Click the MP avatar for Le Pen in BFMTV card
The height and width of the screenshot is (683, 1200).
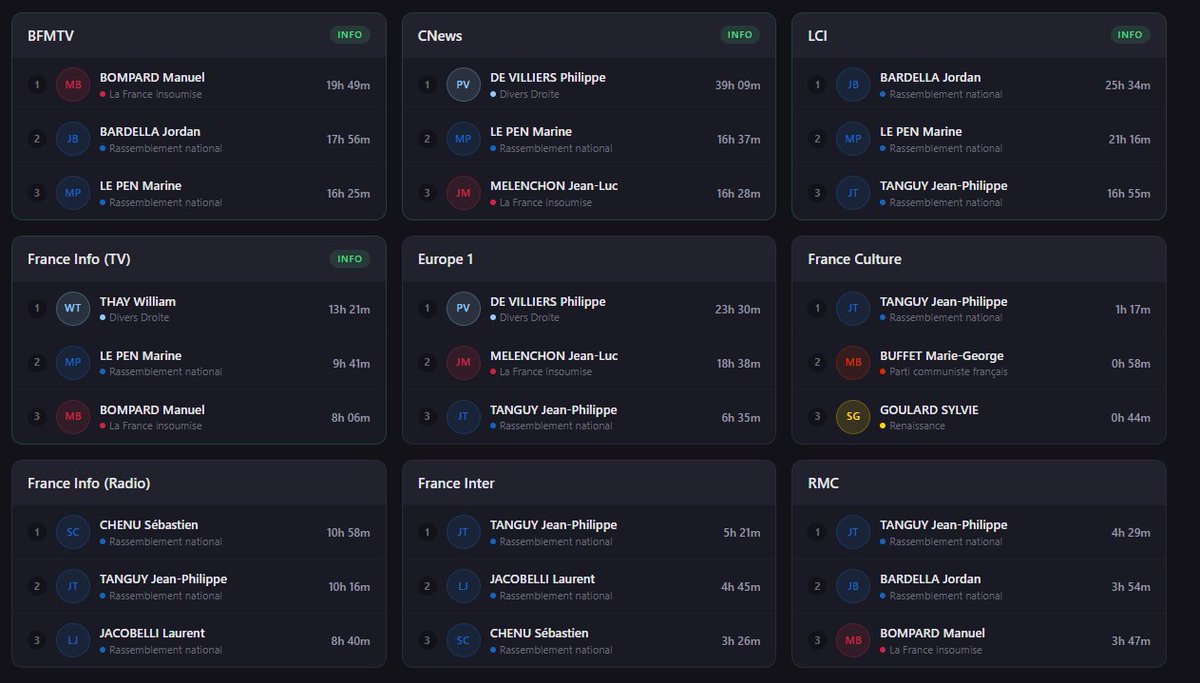[73, 193]
